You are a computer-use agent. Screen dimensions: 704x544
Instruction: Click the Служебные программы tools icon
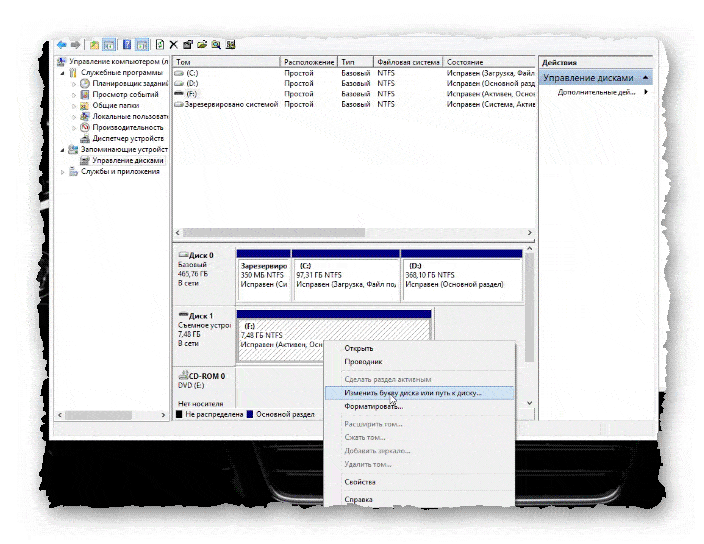[73, 72]
